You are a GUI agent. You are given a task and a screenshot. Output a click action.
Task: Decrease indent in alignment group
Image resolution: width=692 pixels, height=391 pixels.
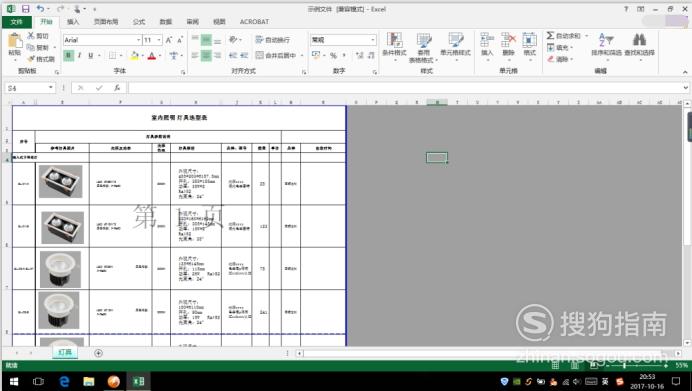(233, 55)
